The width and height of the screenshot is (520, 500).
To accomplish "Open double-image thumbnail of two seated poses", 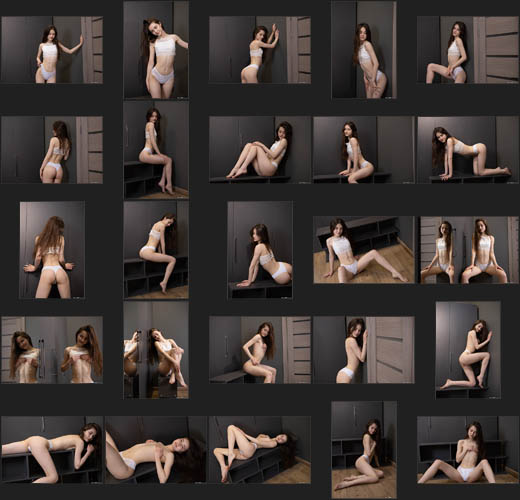I will click(469, 250).
